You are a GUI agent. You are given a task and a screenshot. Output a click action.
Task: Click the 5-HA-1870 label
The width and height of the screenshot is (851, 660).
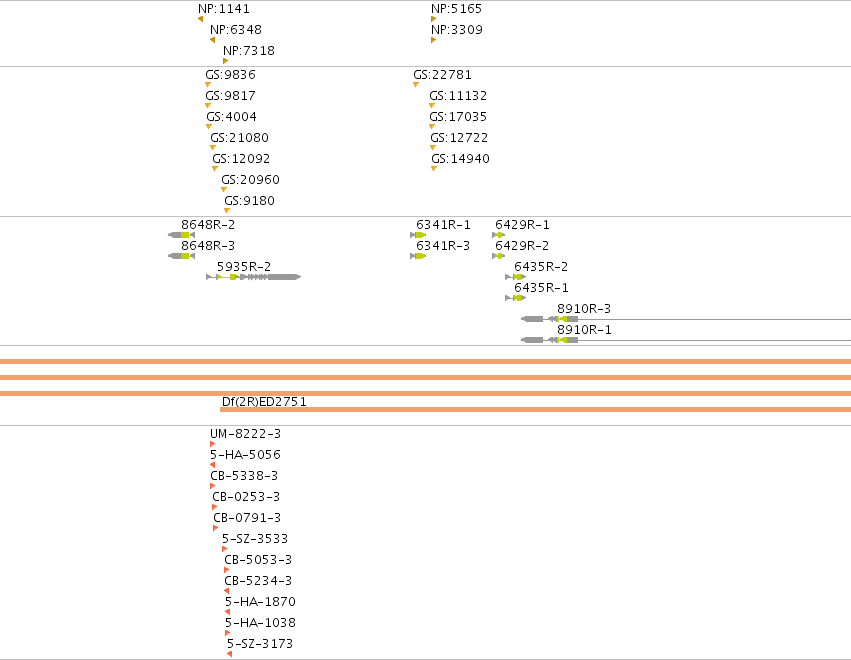click(x=261, y=602)
